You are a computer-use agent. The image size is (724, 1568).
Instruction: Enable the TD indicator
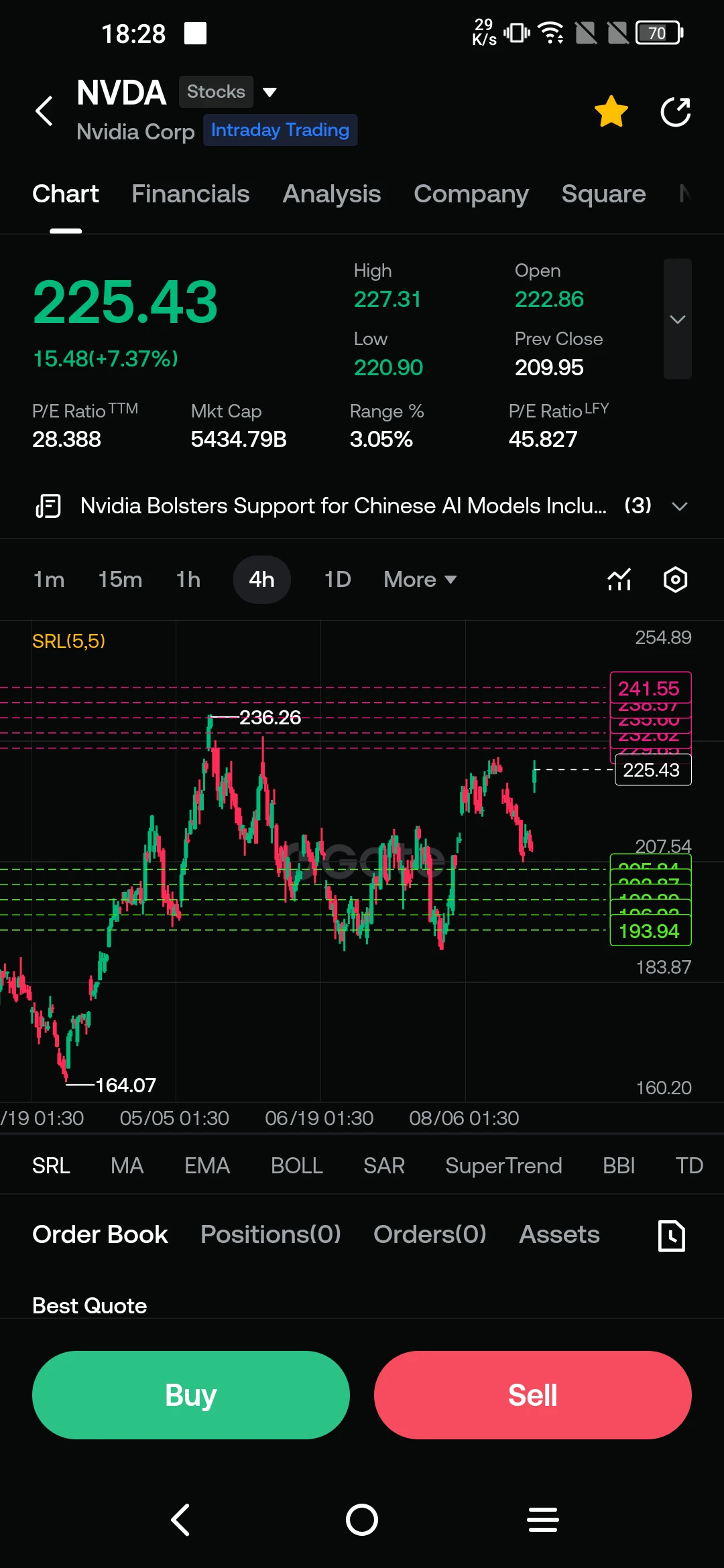click(x=689, y=1166)
